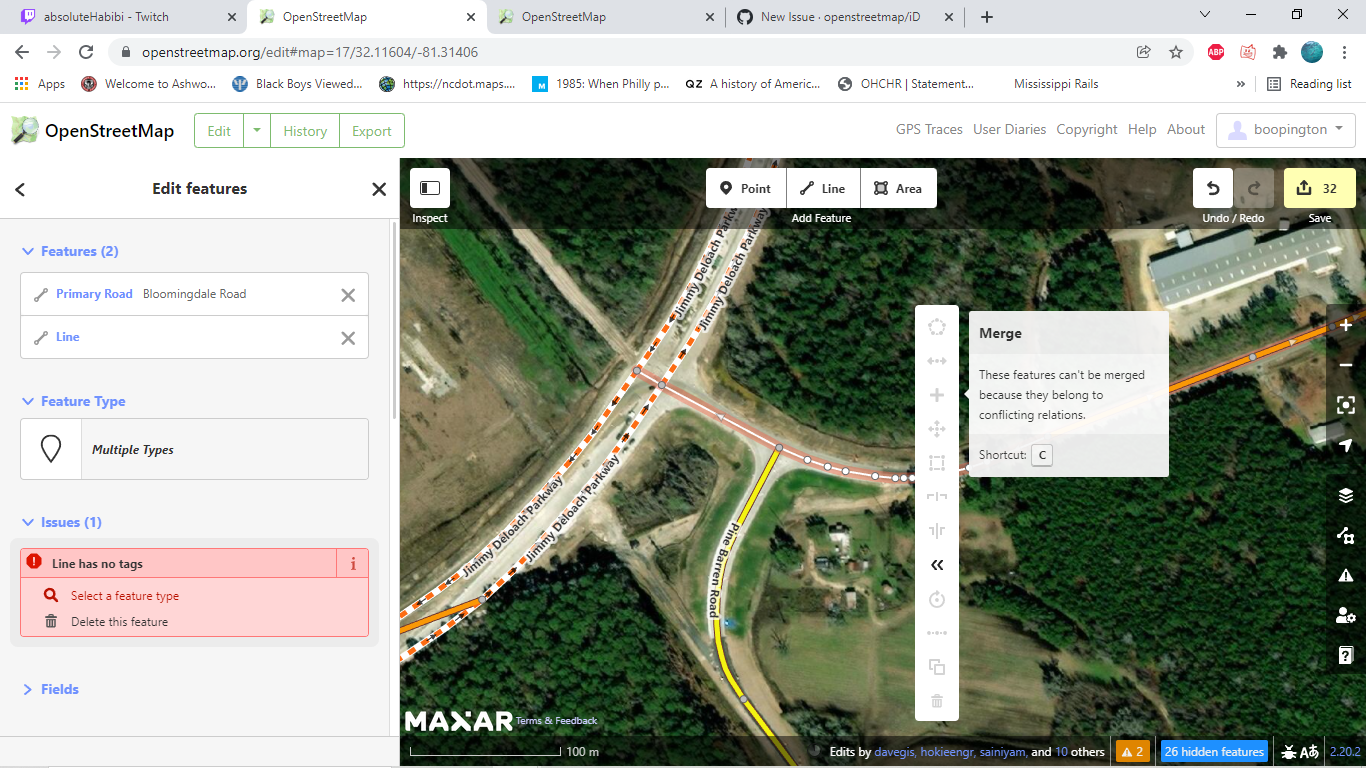Screen dimensions: 1366x768
Task: Click the info icon on no-tags issue
Action: tap(353, 564)
